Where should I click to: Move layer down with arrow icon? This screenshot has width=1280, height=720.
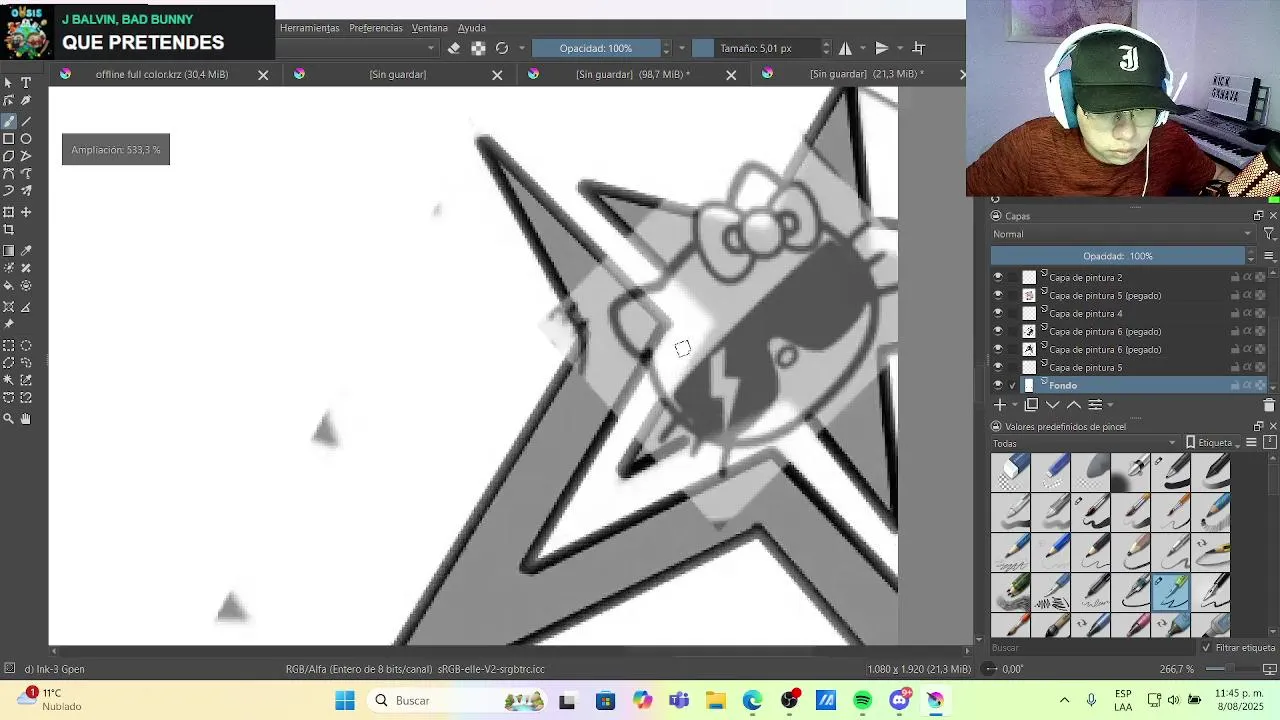pos(1052,405)
